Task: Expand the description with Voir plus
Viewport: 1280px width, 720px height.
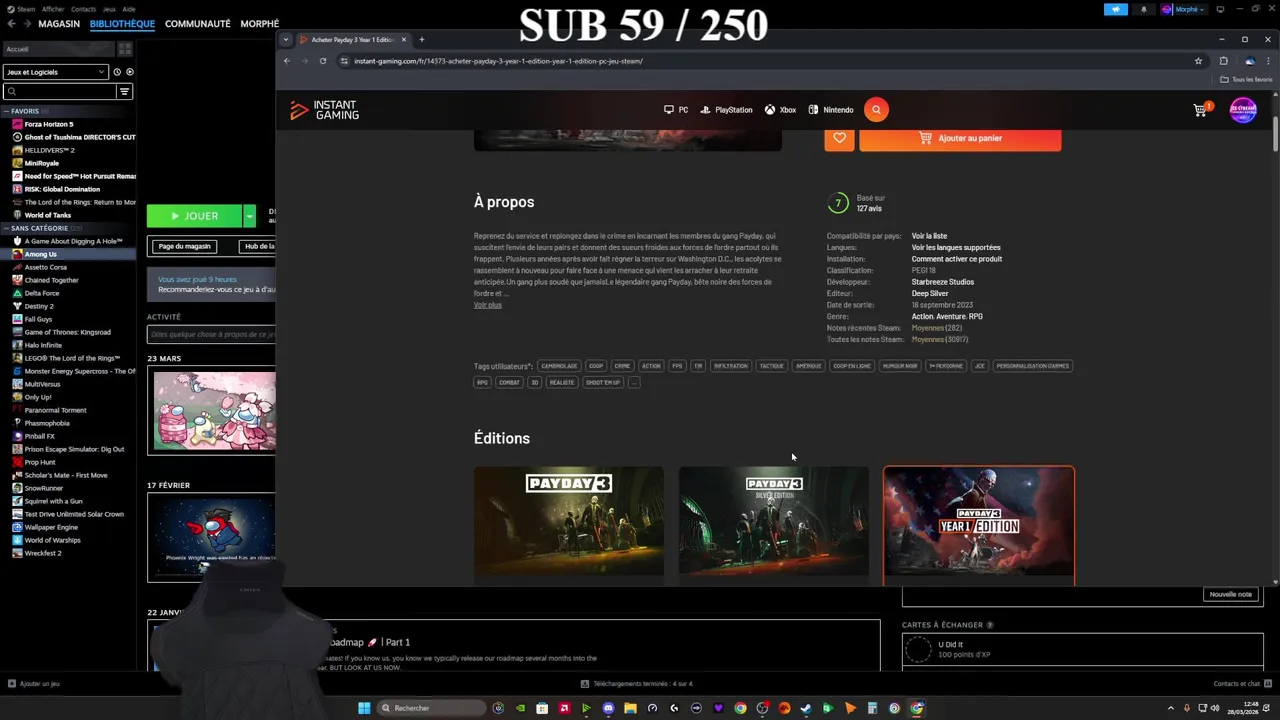Action: point(488,305)
